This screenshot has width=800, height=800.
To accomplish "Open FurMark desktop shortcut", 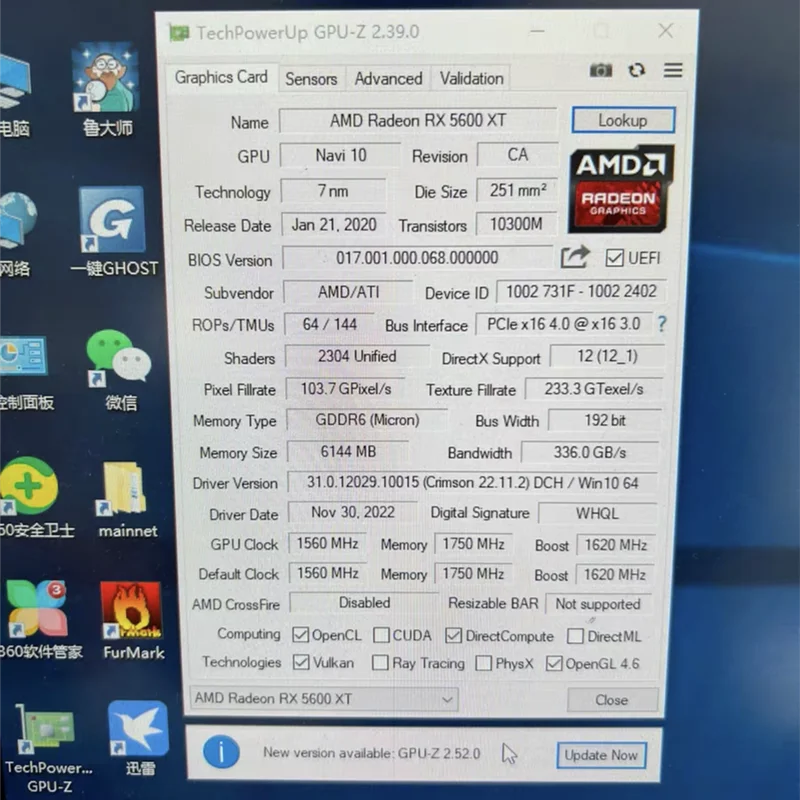I will point(133,620).
